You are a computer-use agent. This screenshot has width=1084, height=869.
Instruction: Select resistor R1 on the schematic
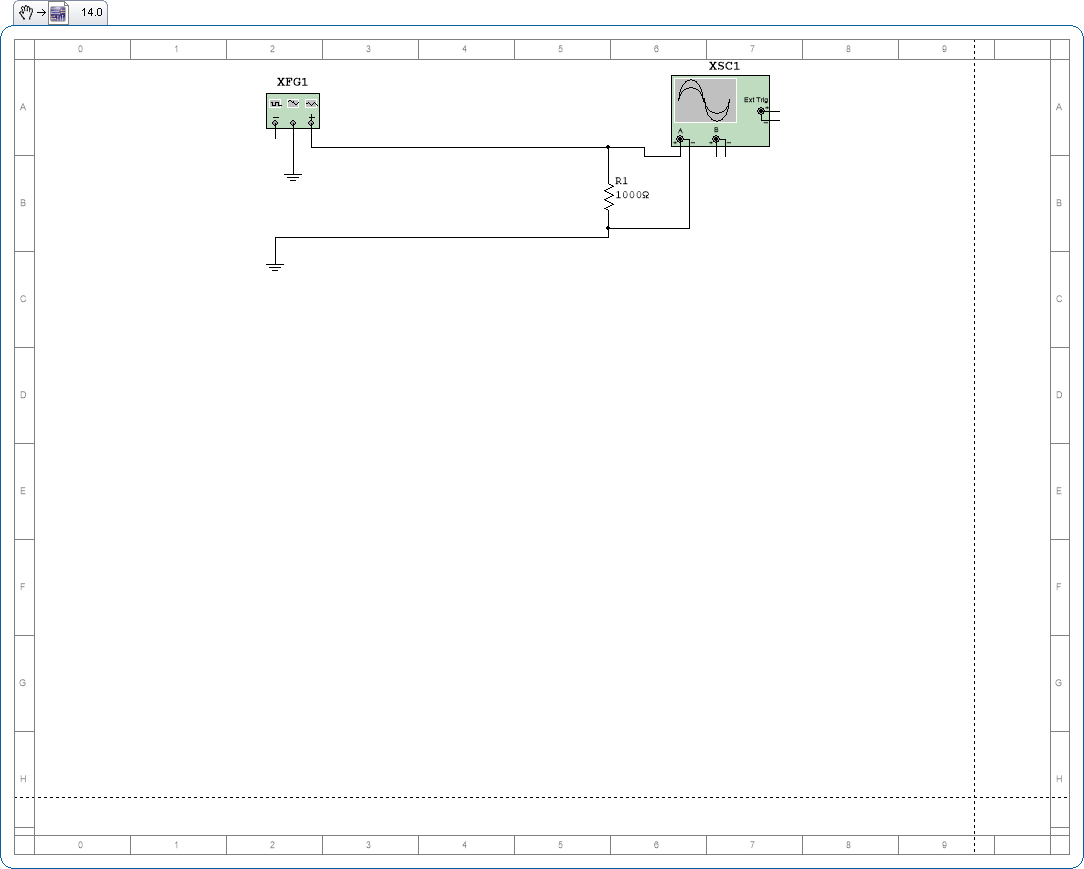pos(608,196)
